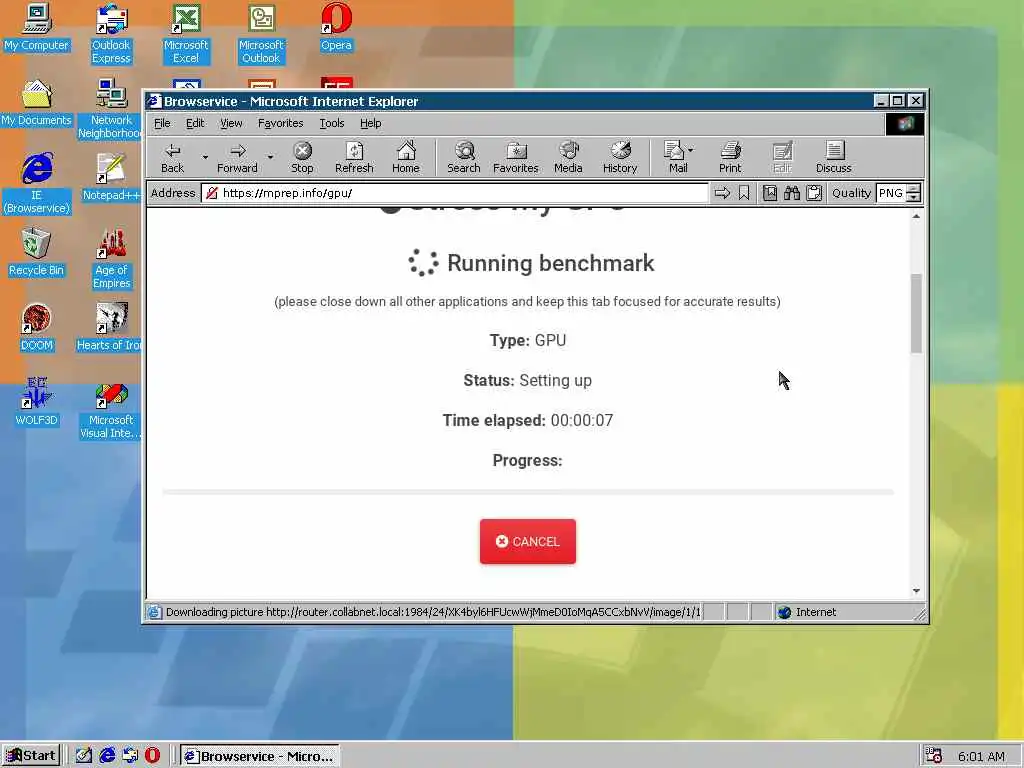The image size is (1024, 768).
Task: Click the Forward toolbar button
Action: click(237, 158)
